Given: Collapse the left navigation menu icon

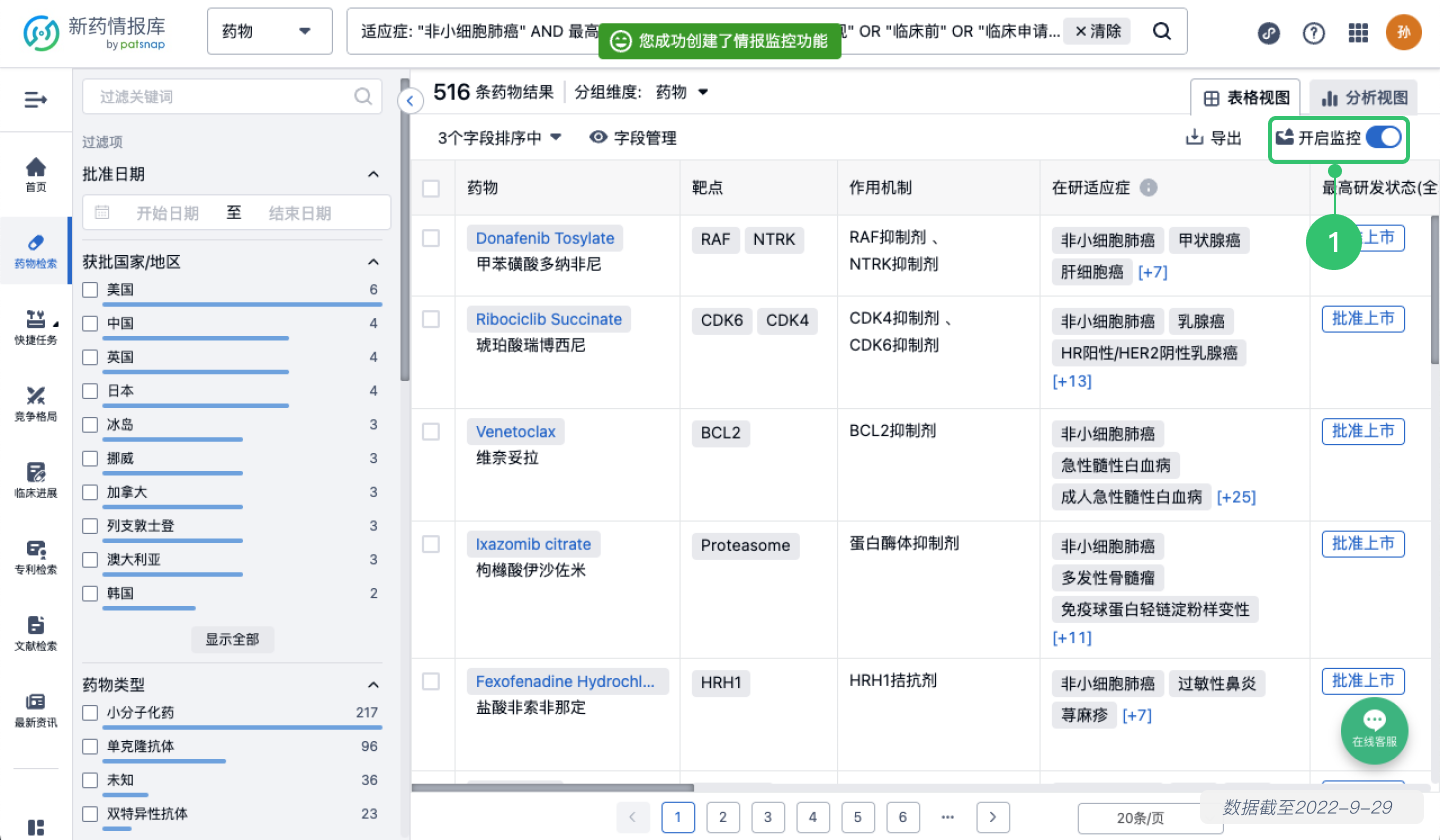Looking at the screenshot, I should [36, 99].
